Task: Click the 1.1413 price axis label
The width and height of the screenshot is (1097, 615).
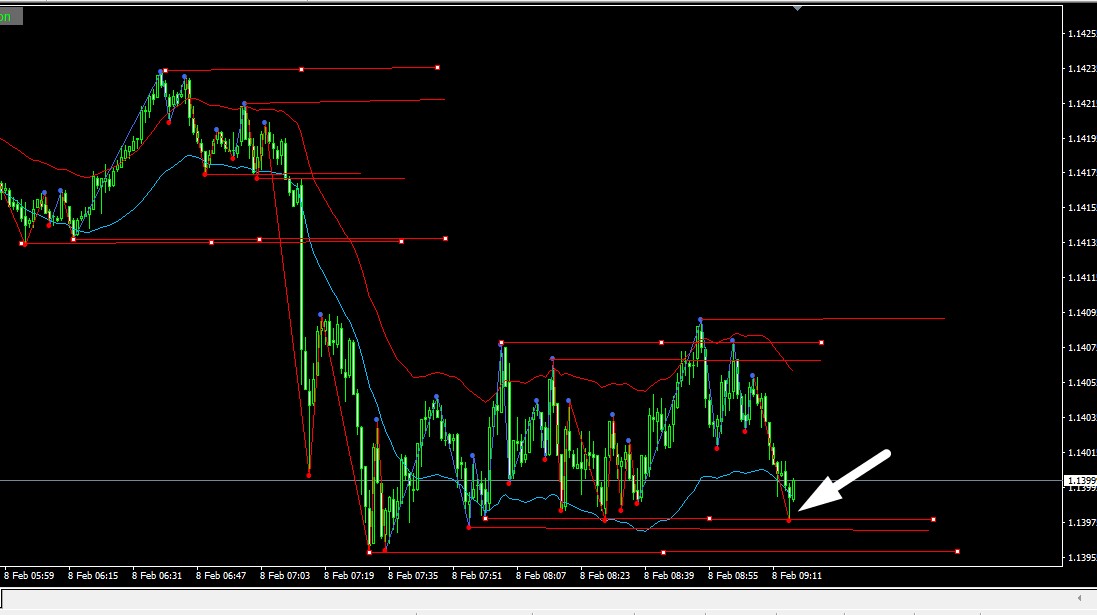Action: click(1082, 243)
